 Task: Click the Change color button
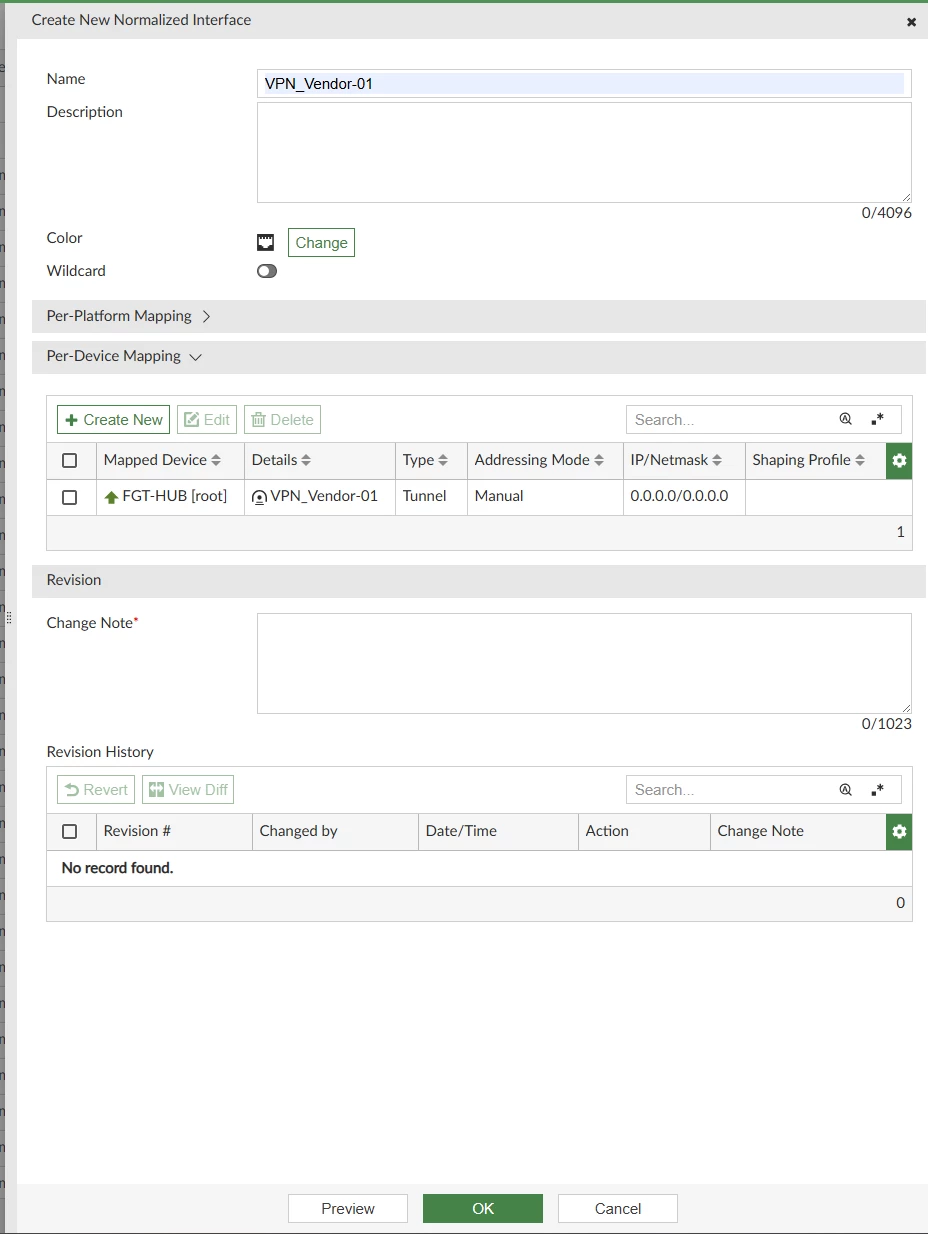[321, 243]
